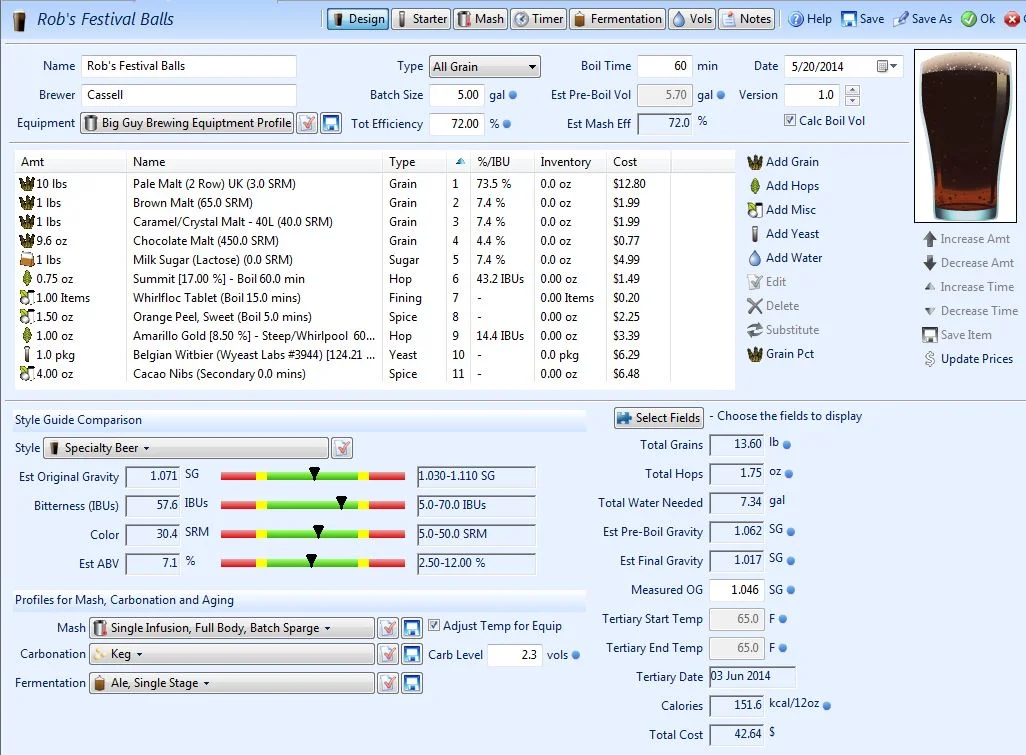Edit style guide checkmark icon
The image size is (1026, 755).
pos(342,448)
